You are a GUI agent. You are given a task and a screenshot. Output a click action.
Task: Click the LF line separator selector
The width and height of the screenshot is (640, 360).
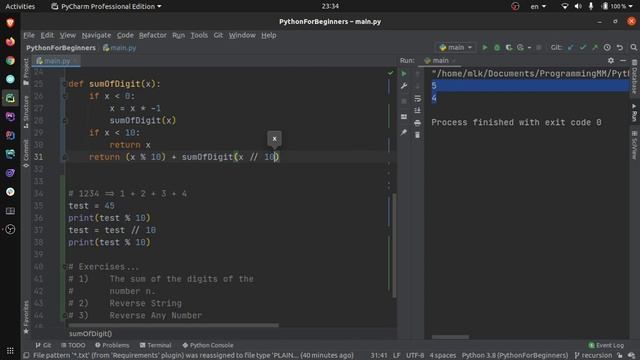(396, 356)
